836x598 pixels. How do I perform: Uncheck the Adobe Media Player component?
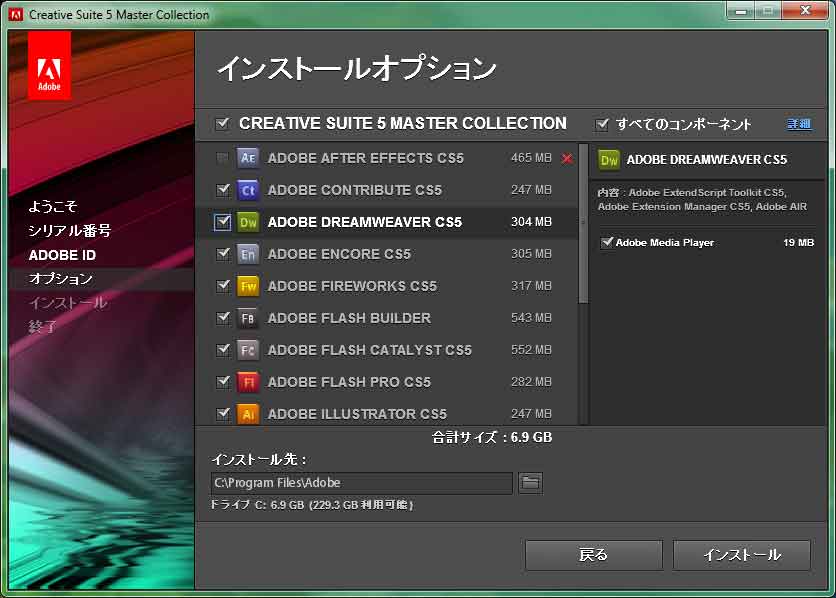coord(607,243)
